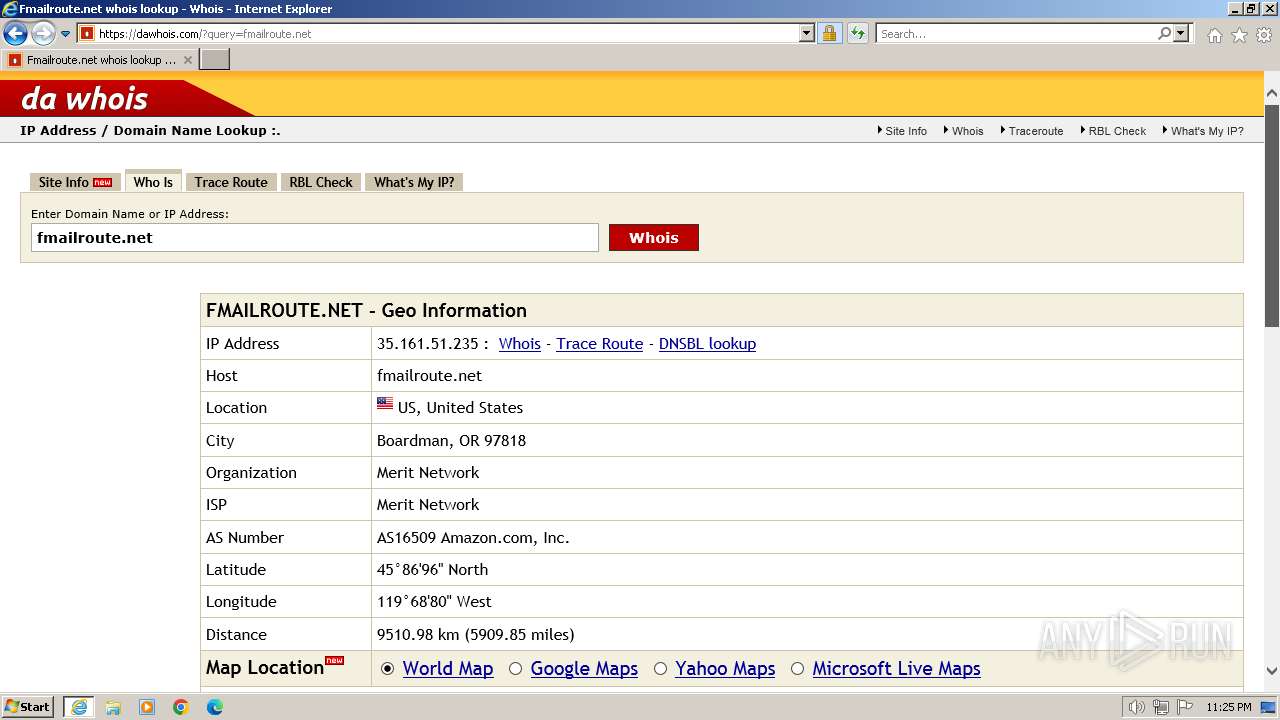Open the media player taskbar icon
The height and width of the screenshot is (720, 1280).
[147, 707]
